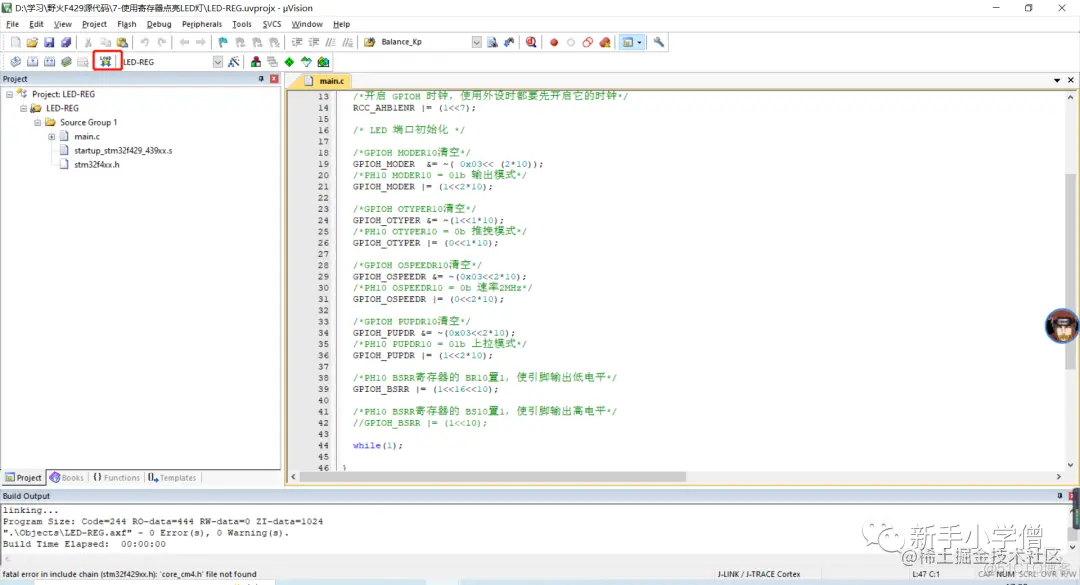This screenshot has width=1080, height=585.
Task: Open Configuration with the wrench icon
Action: (659, 42)
